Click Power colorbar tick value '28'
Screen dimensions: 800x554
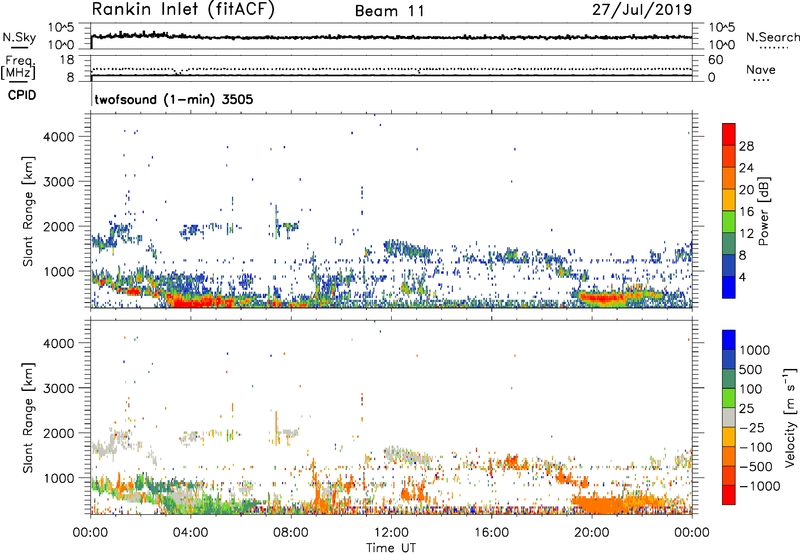pyautogui.click(x=746, y=146)
